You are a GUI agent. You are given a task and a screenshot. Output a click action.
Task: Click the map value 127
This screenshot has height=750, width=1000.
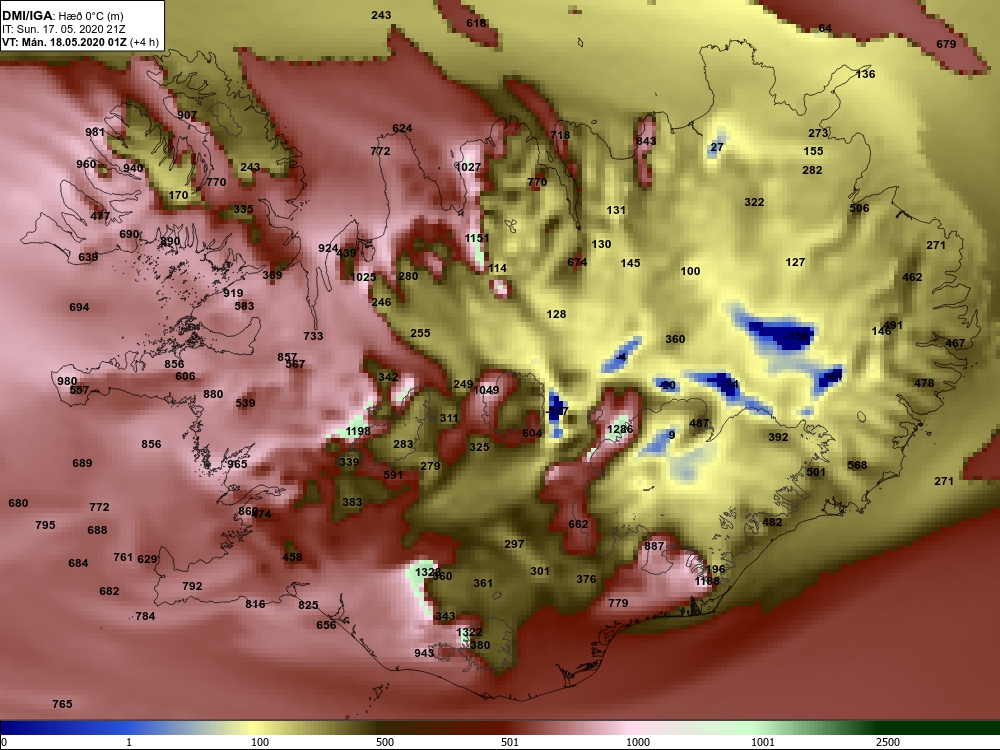(x=795, y=262)
